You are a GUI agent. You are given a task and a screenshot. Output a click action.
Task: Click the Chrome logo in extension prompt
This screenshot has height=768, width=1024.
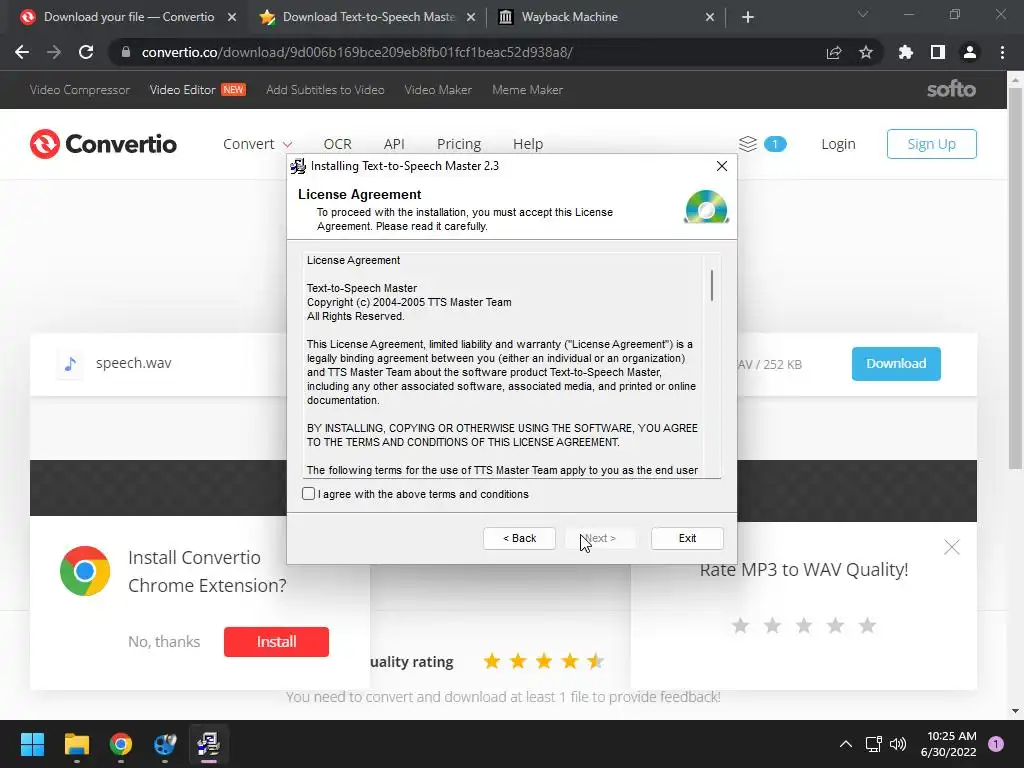click(x=85, y=571)
